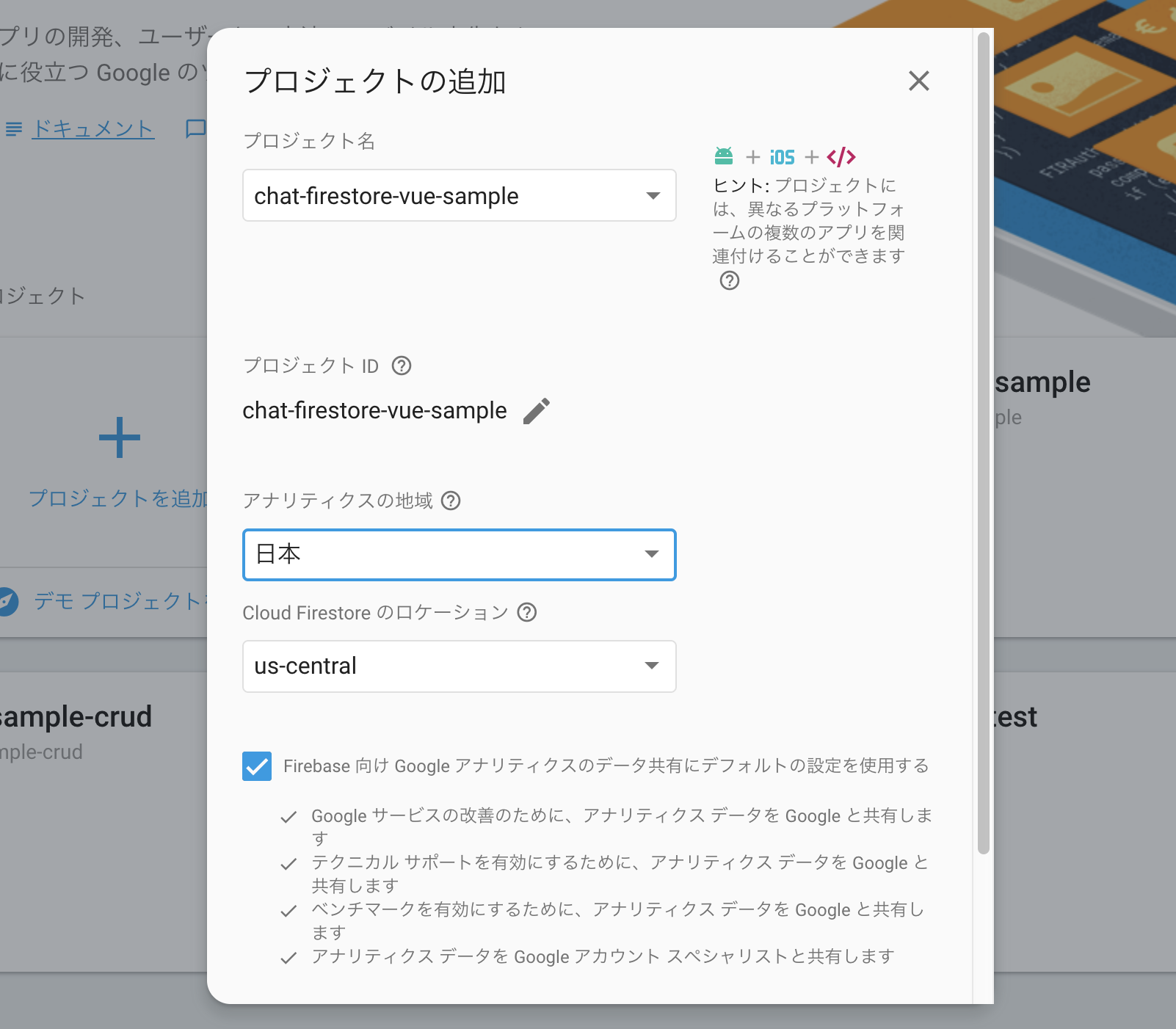
Task: Open the analytics region help icon
Action: pos(452,501)
